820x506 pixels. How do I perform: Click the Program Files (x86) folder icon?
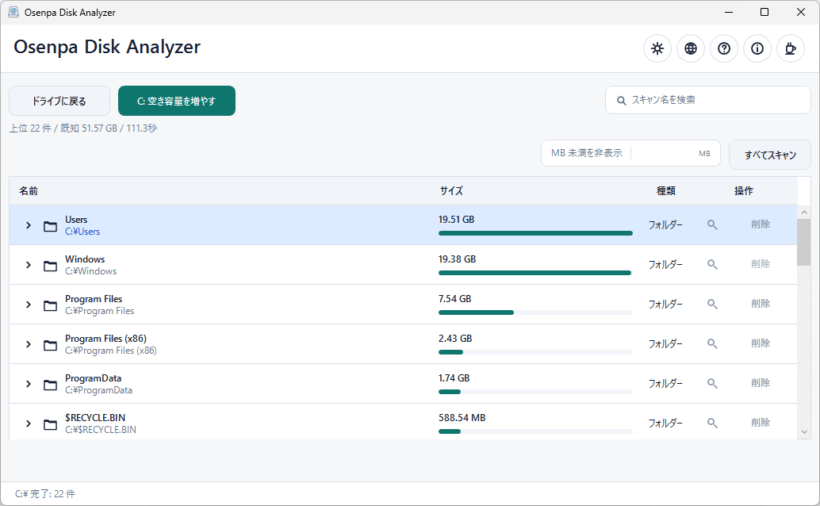click(x=50, y=346)
